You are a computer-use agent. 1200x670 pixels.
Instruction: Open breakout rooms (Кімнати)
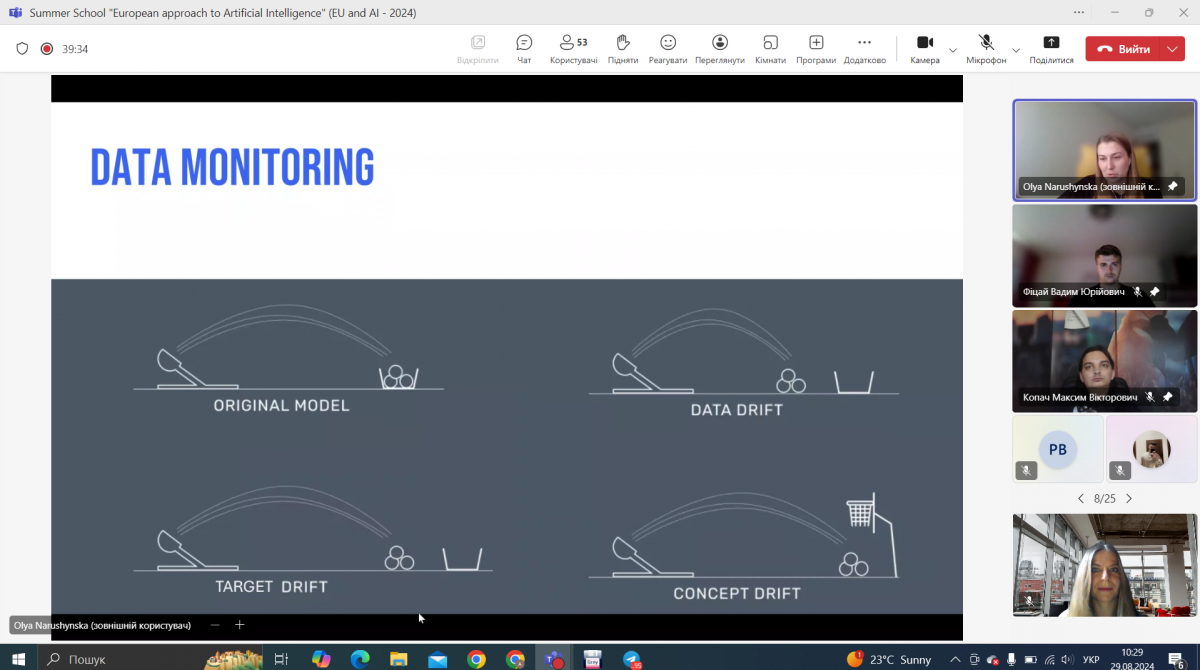[x=770, y=48]
